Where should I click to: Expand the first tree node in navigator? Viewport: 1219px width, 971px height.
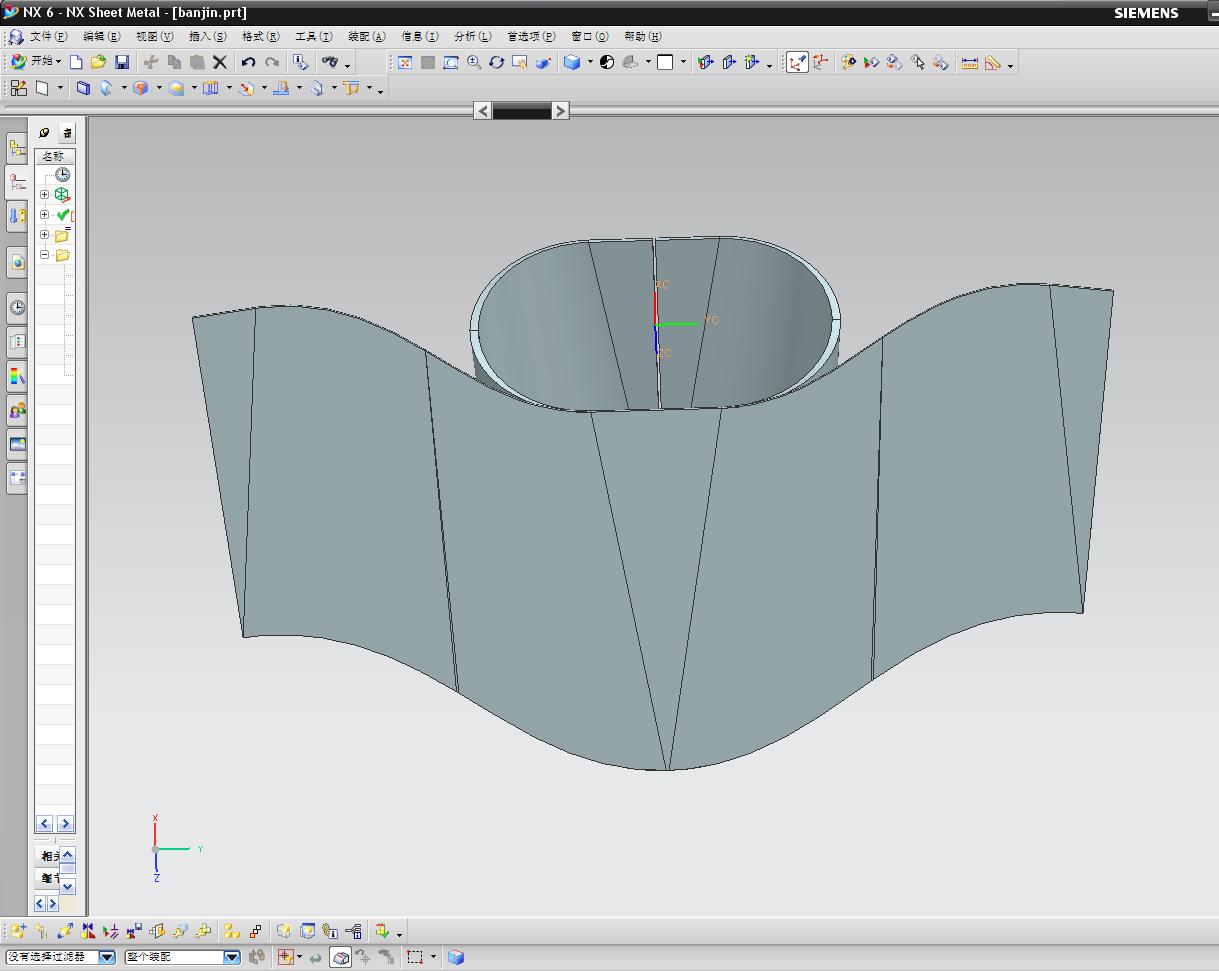(44, 195)
